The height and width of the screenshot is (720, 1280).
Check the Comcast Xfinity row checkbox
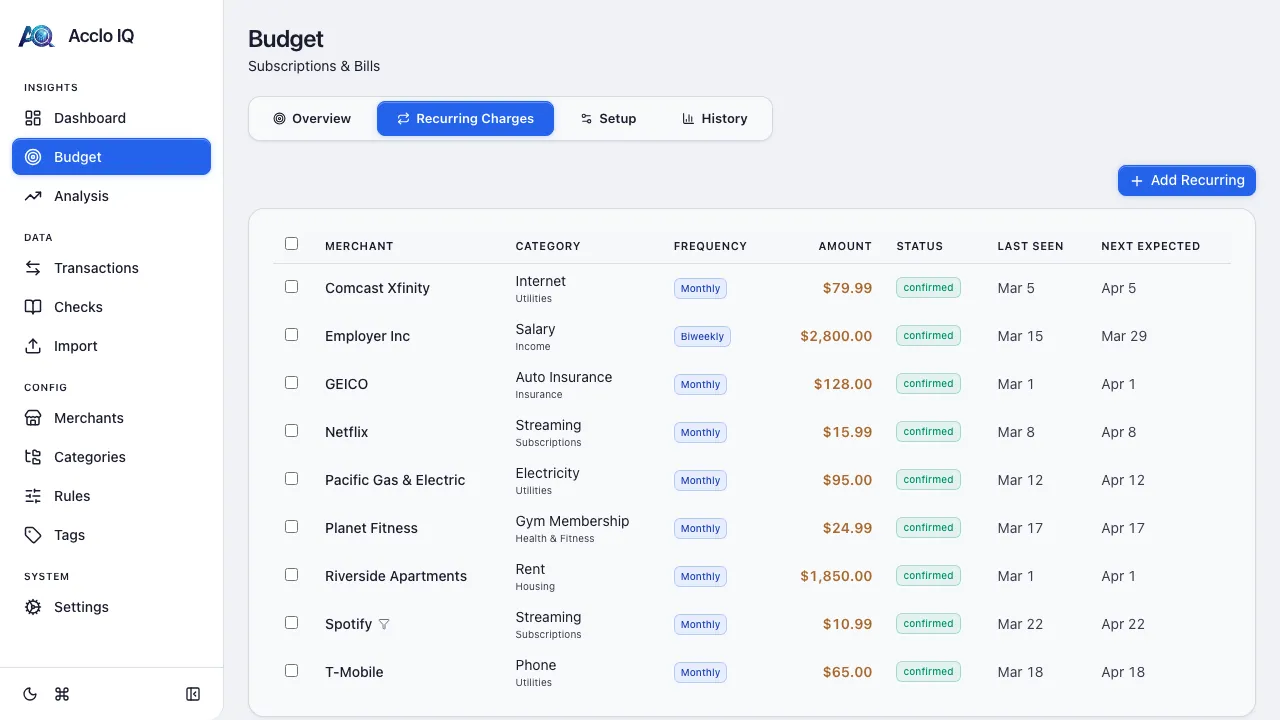tap(291, 287)
